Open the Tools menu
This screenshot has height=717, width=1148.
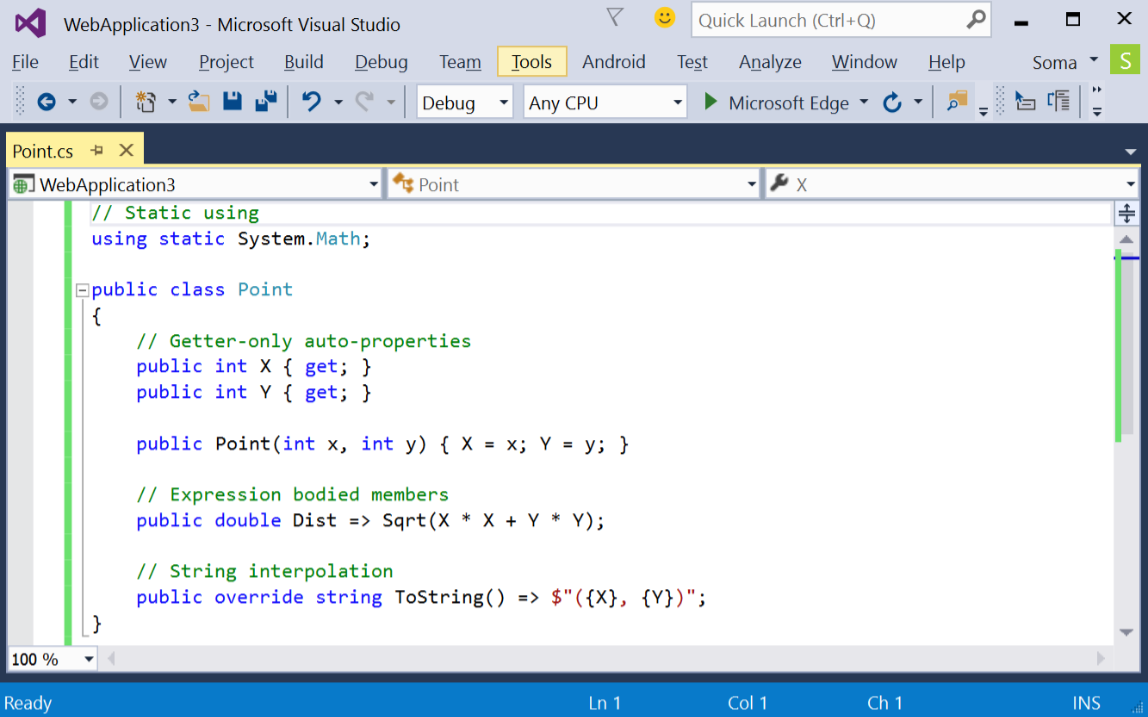coord(531,61)
